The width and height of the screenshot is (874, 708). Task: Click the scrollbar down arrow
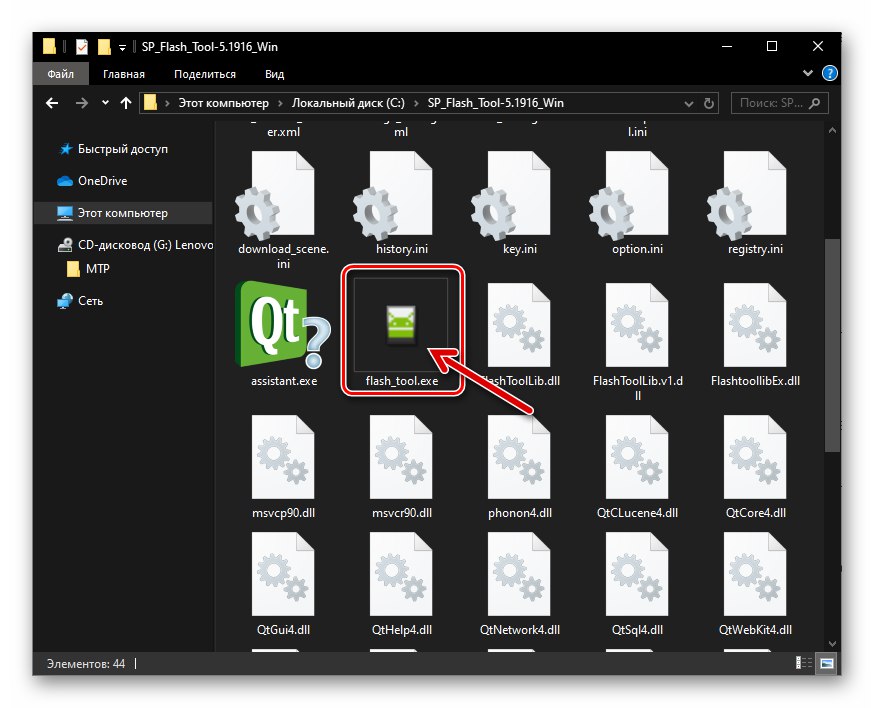832,643
